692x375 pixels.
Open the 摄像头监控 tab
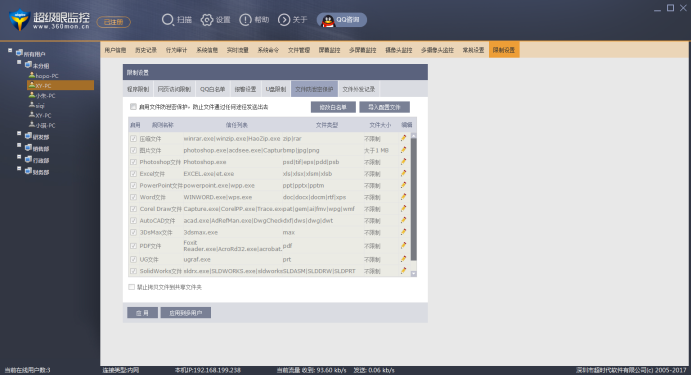[399, 50]
